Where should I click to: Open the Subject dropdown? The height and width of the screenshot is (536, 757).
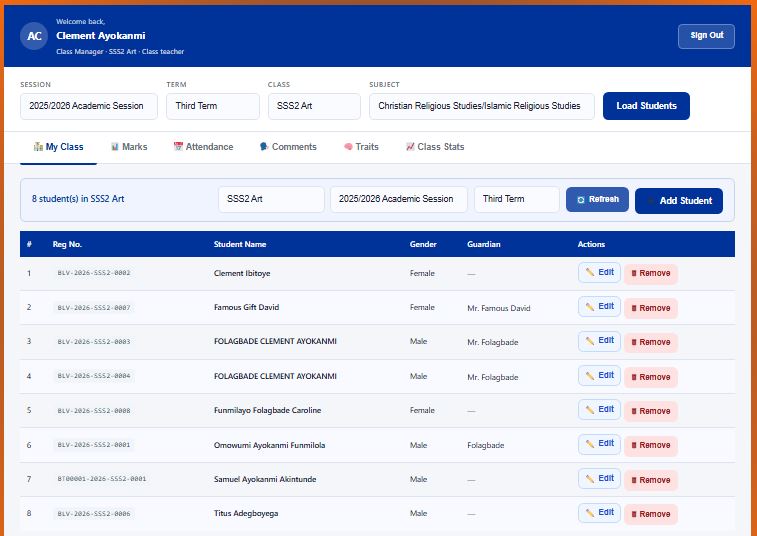(x=482, y=106)
